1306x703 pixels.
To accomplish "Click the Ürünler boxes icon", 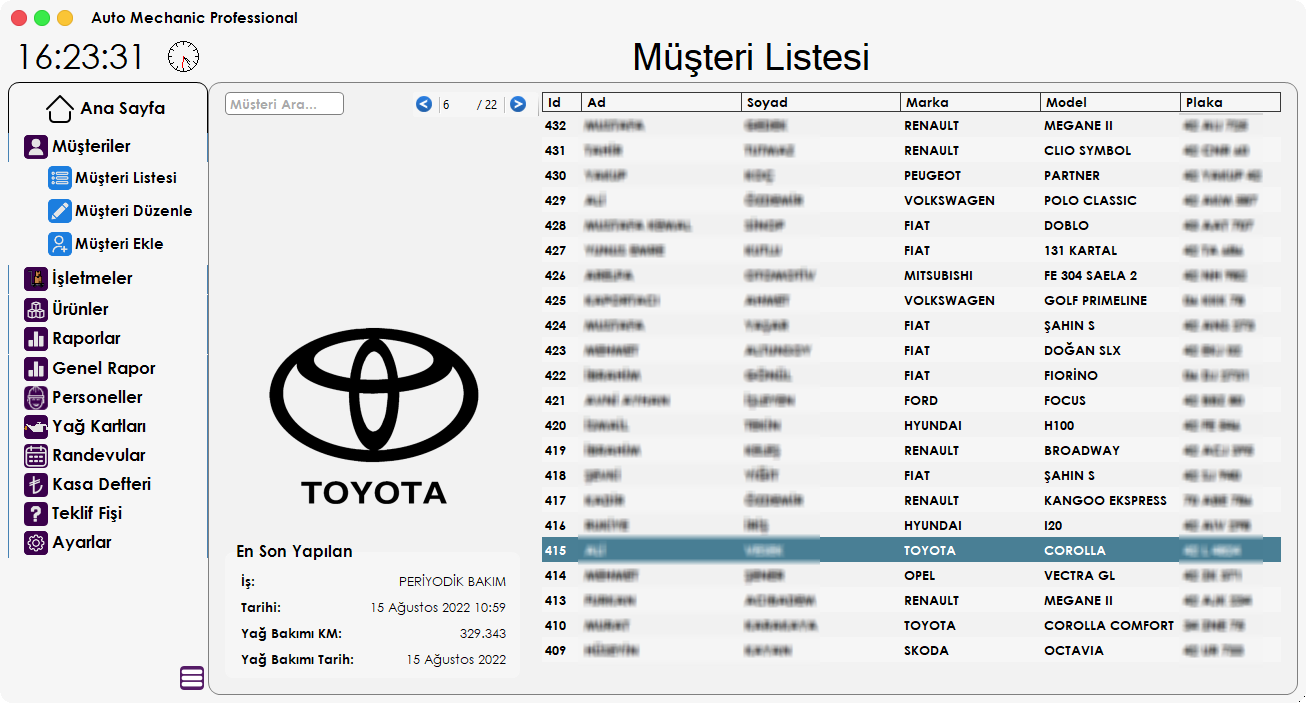I will pos(36,309).
